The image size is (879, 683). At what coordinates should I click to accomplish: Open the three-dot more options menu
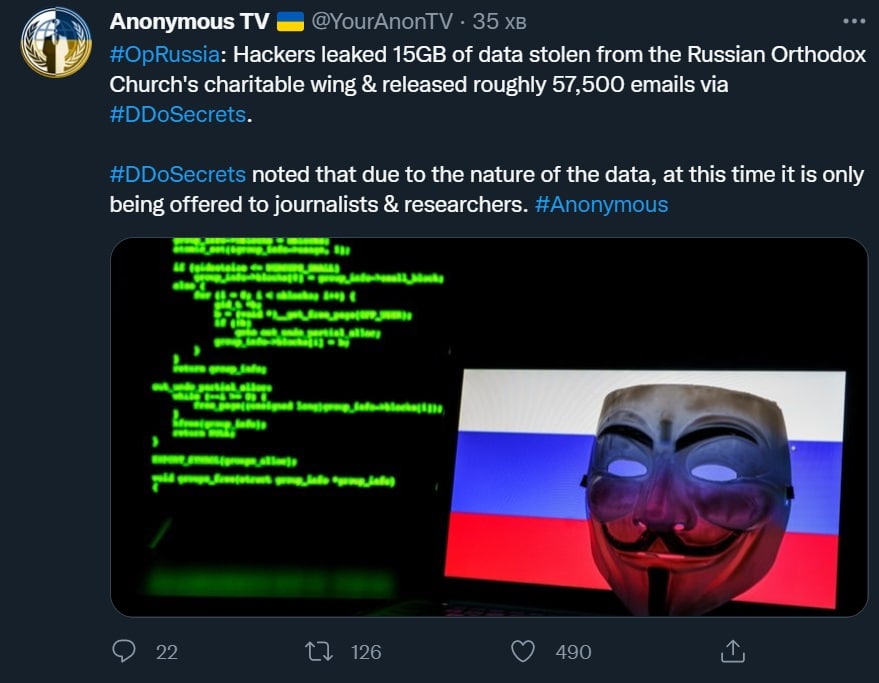(851, 21)
